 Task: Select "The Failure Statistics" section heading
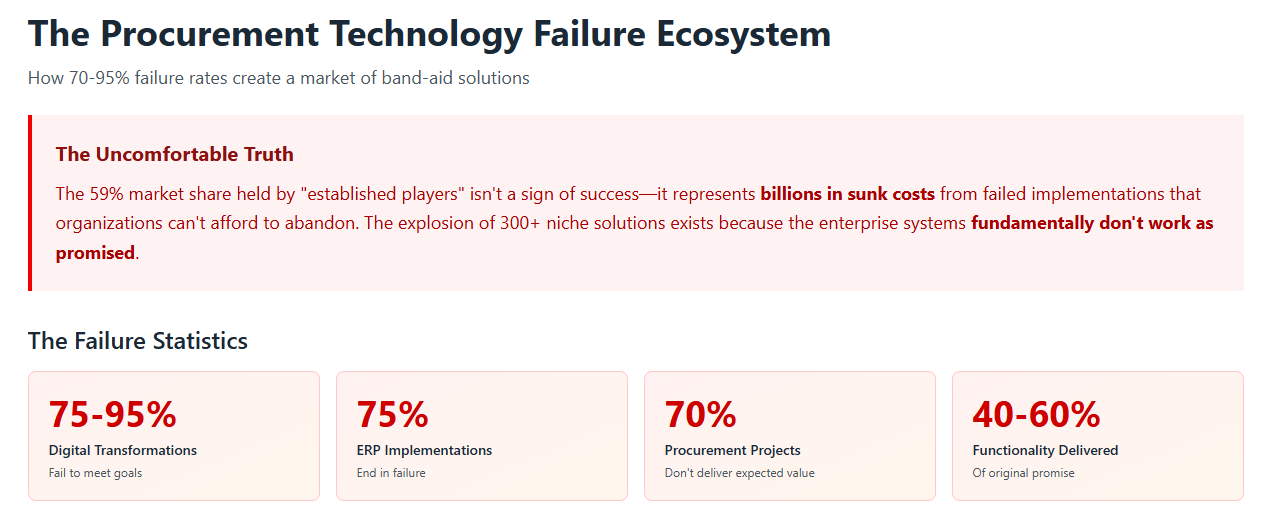point(138,341)
